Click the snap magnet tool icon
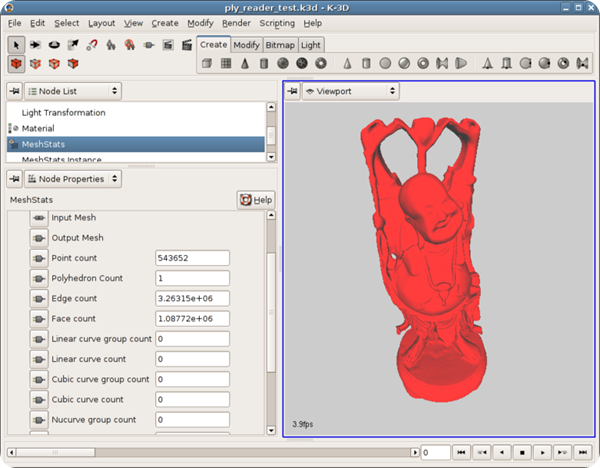 92,45
